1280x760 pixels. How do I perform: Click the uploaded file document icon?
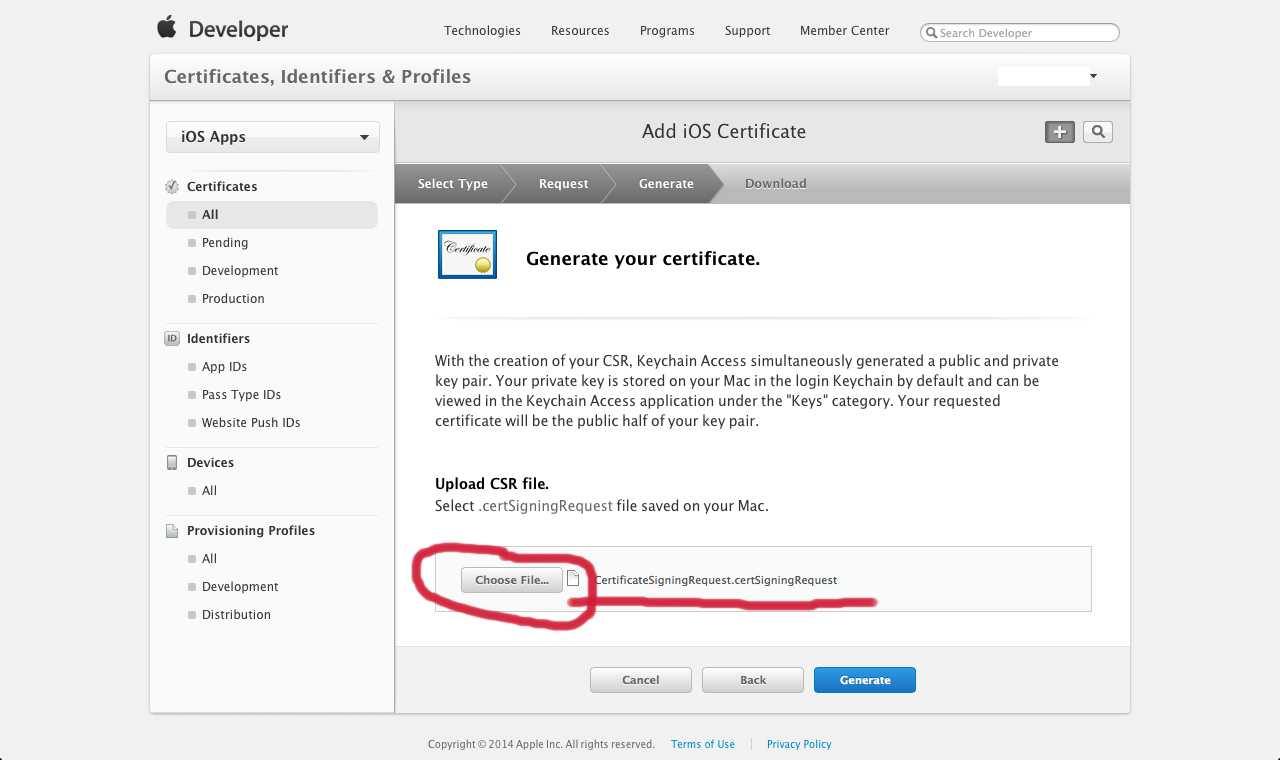(x=573, y=579)
